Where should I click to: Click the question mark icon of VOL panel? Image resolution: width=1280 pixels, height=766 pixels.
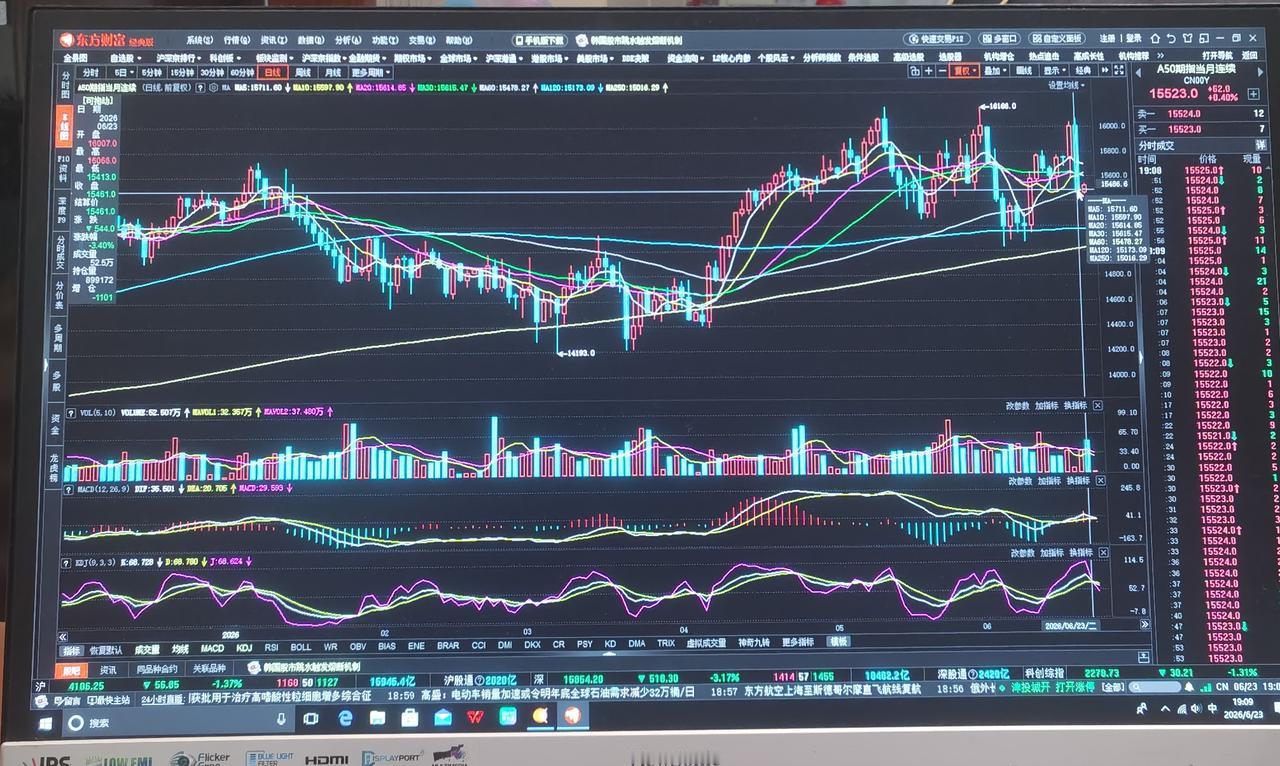pyautogui.click(x=71, y=412)
